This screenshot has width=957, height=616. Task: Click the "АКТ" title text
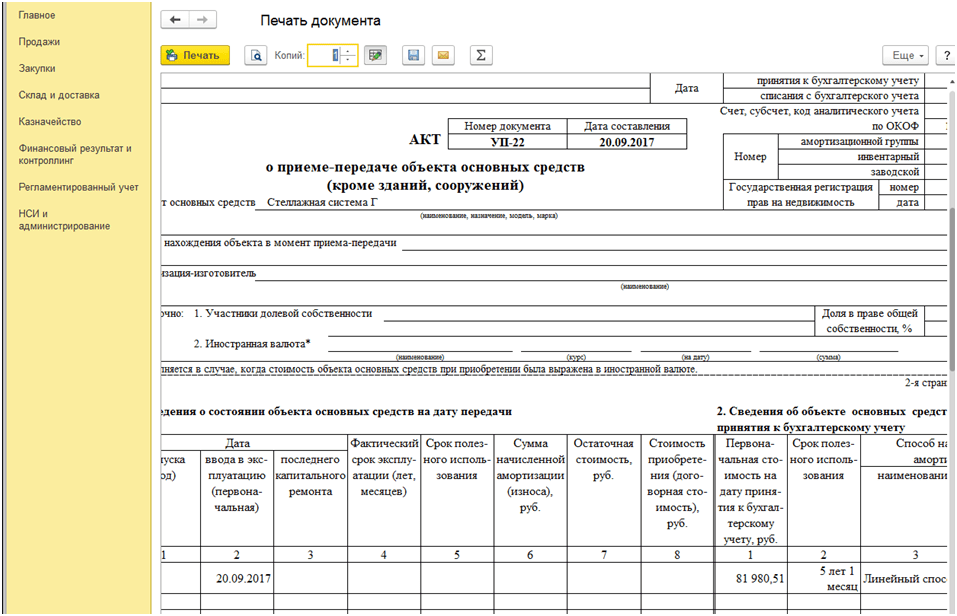click(x=425, y=140)
